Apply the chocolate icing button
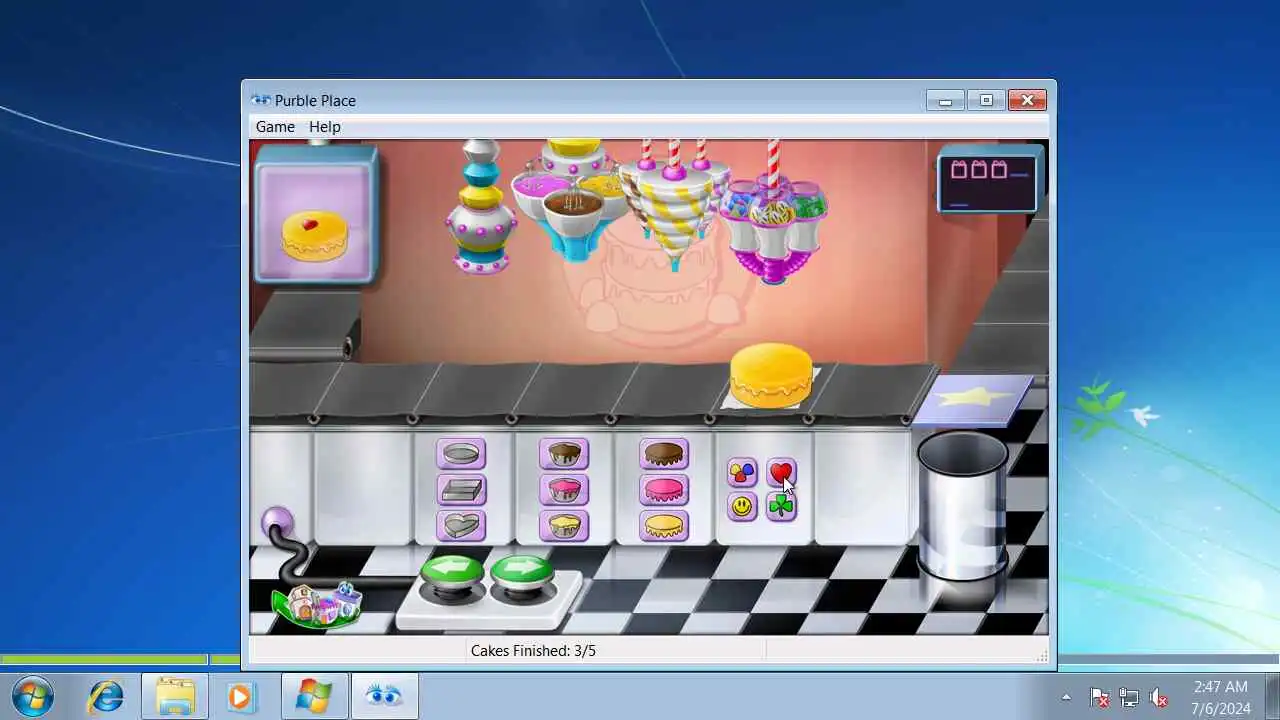 click(x=664, y=454)
